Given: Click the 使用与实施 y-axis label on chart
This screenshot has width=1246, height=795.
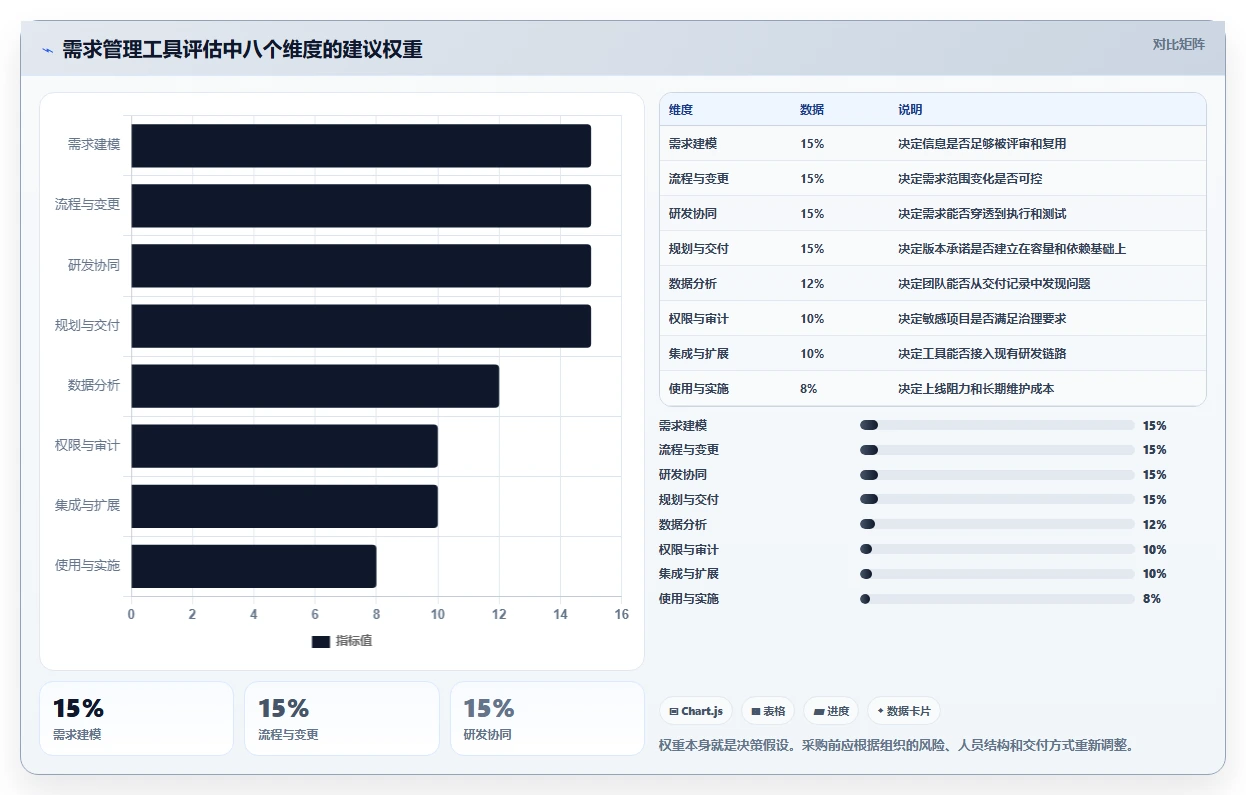Looking at the screenshot, I should [87, 566].
